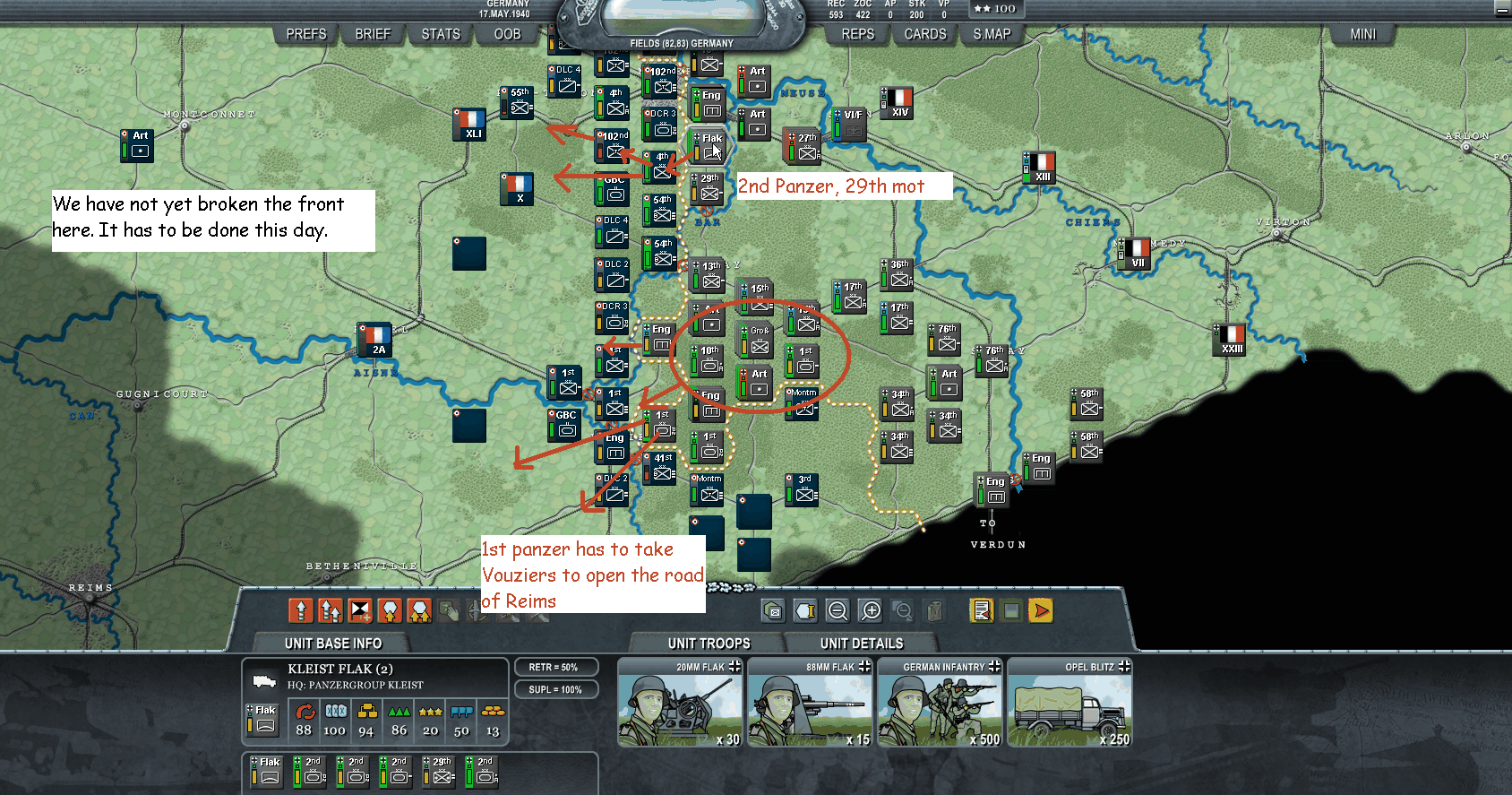Image resolution: width=1512 pixels, height=795 pixels.
Task: Click the stars experience stat icon 20
Action: [430, 712]
